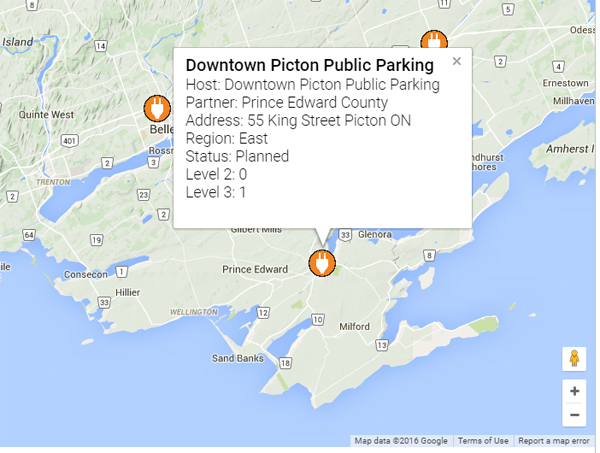600x453 pixels.
Task: Click the Belleville charging station plug marker
Action: click(157, 108)
